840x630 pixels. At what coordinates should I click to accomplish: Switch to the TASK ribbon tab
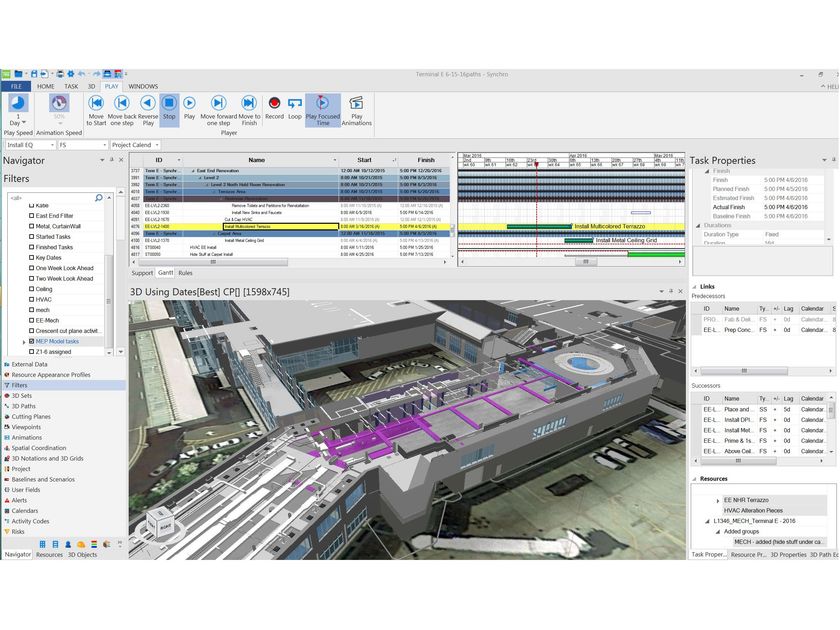point(71,86)
